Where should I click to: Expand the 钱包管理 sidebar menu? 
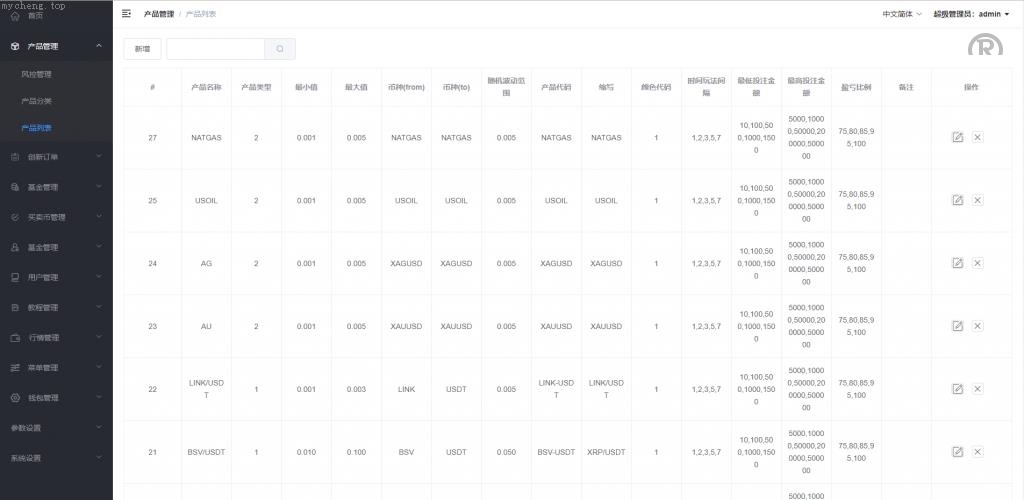pos(55,397)
